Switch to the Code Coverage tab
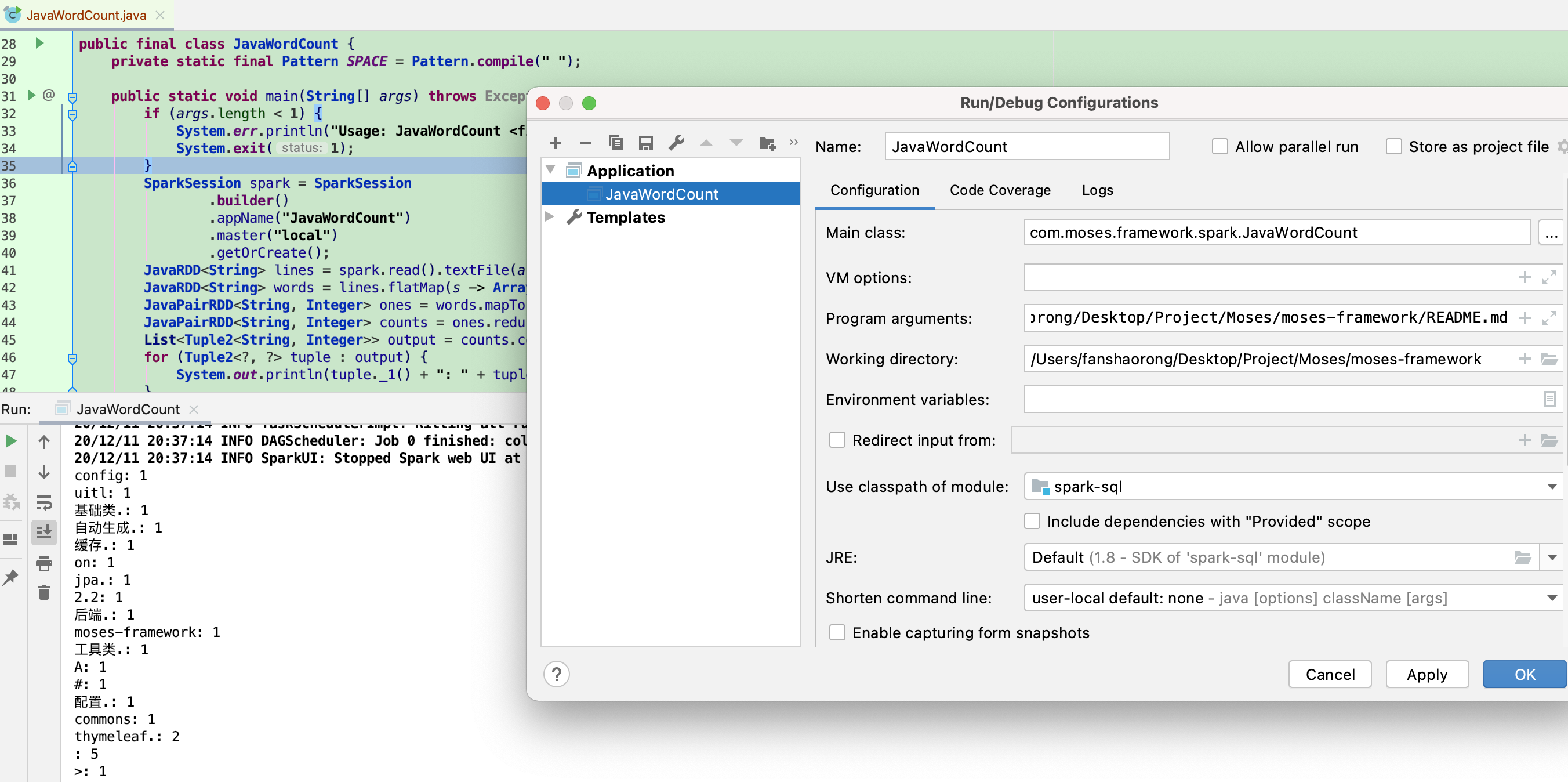1568x782 pixels. pos(1000,190)
